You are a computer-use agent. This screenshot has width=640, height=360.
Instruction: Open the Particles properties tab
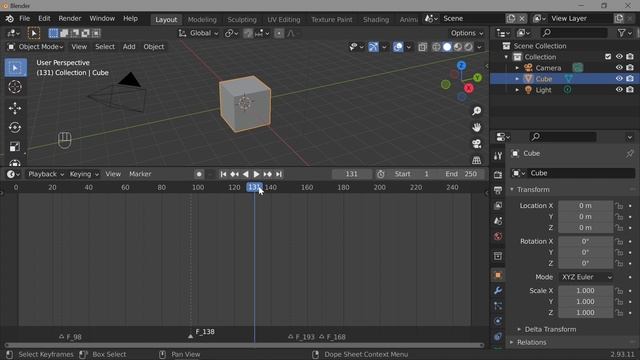point(498,306)
